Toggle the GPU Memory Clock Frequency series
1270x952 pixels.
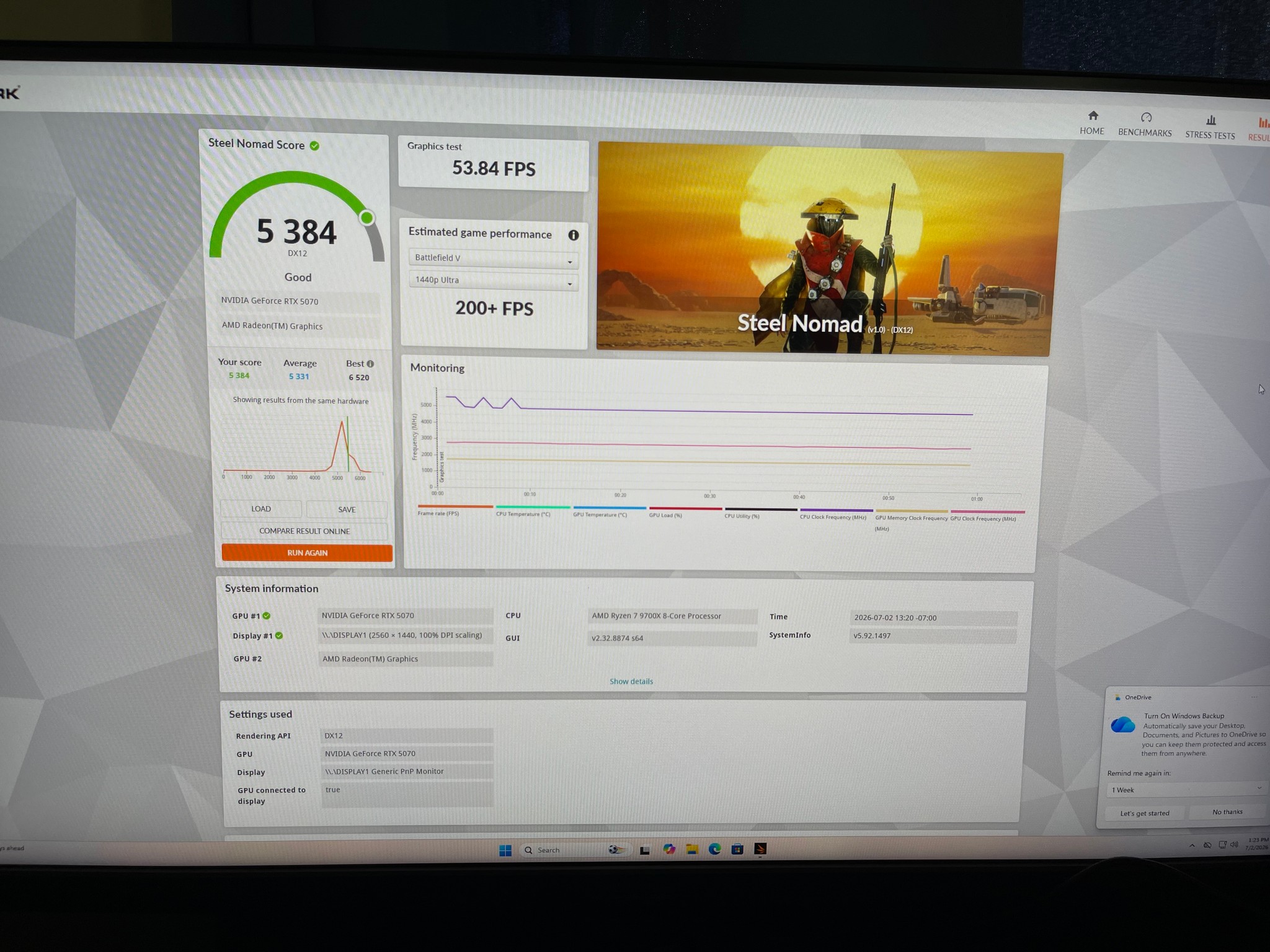(912, 520)
